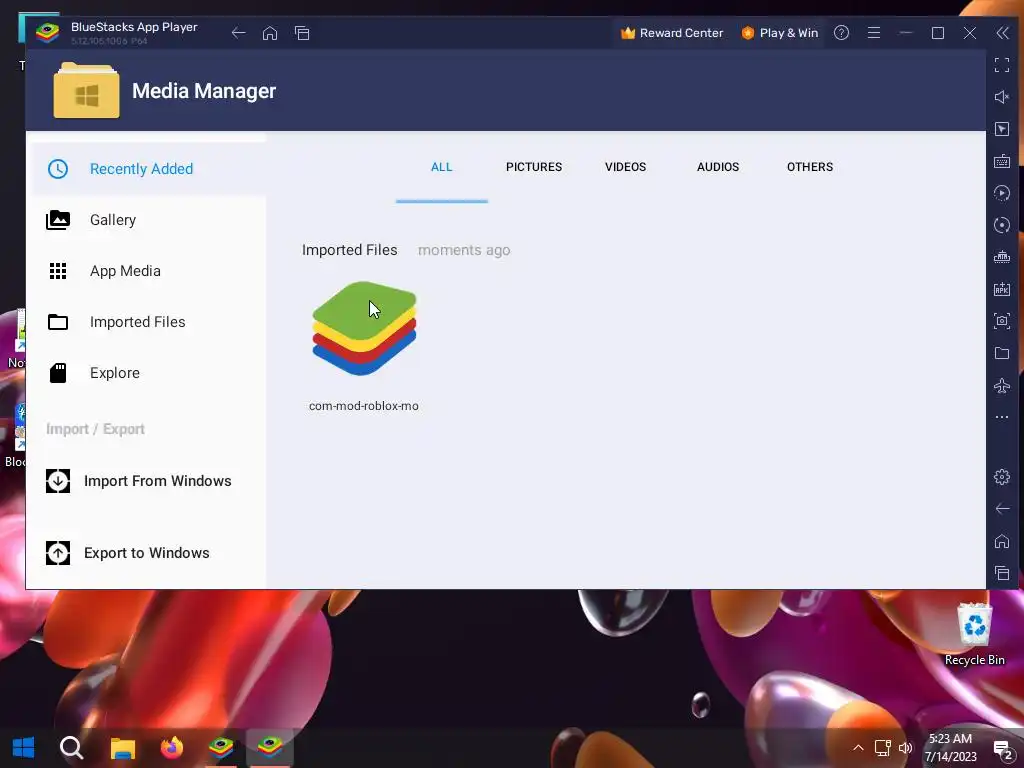
Task: Click the side toolbar back arrow
Action: [1002, 509]
